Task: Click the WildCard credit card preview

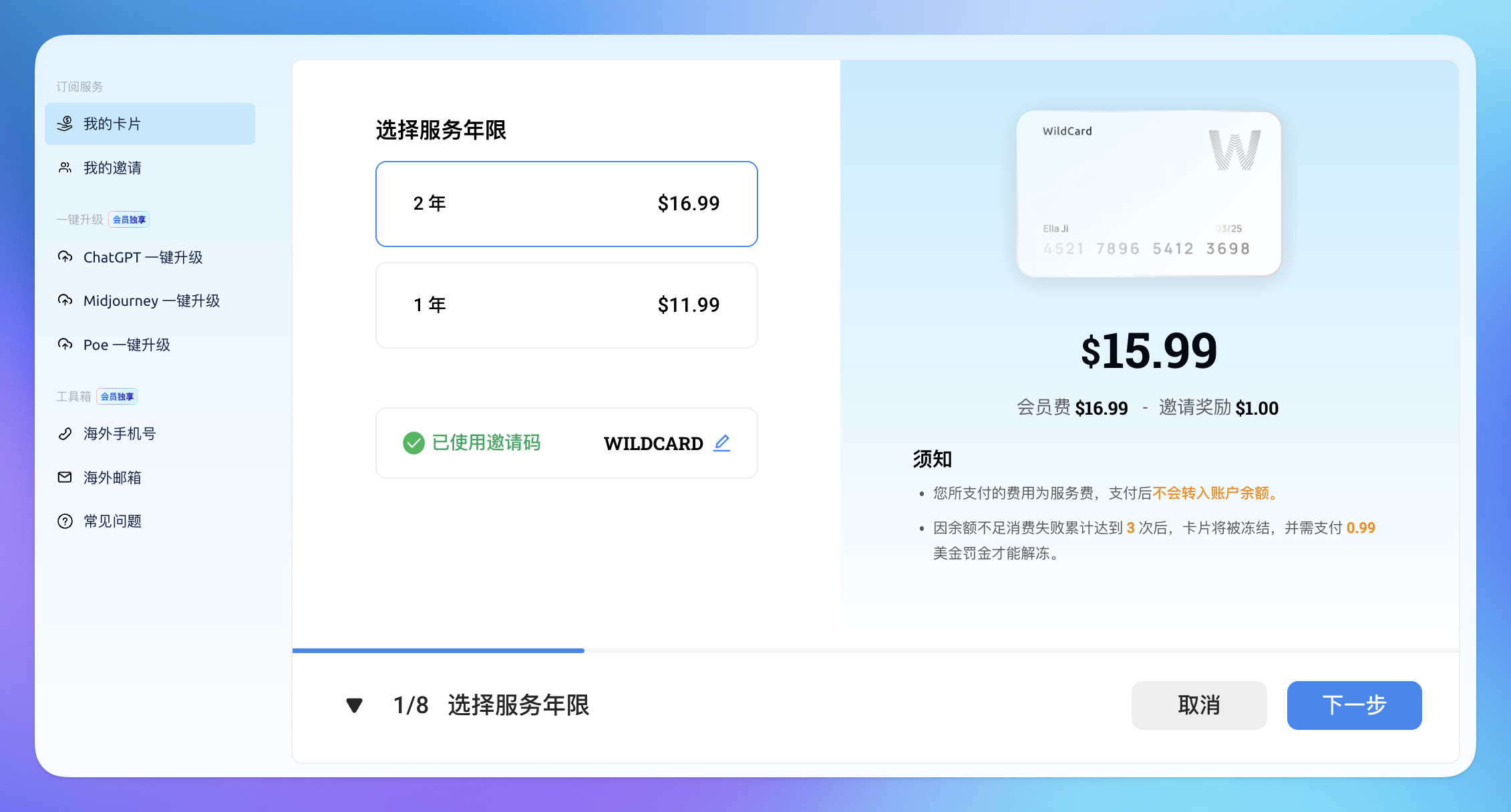Action: tap(1148, 193)
